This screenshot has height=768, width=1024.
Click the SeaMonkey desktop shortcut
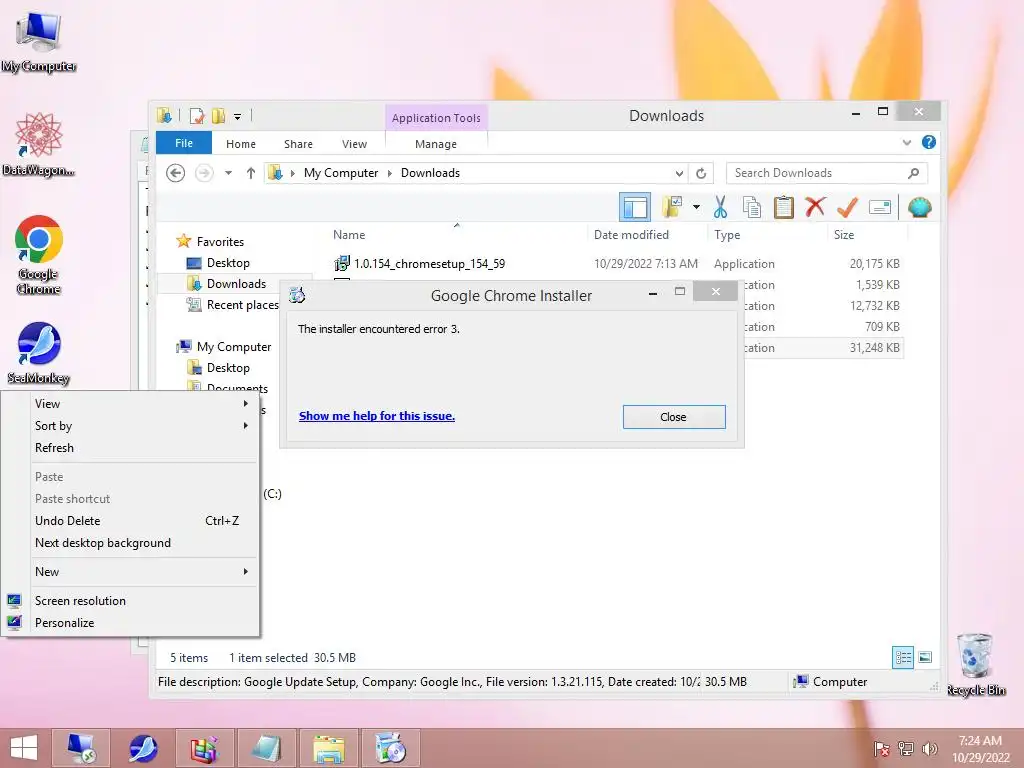[x=39, y=353]
